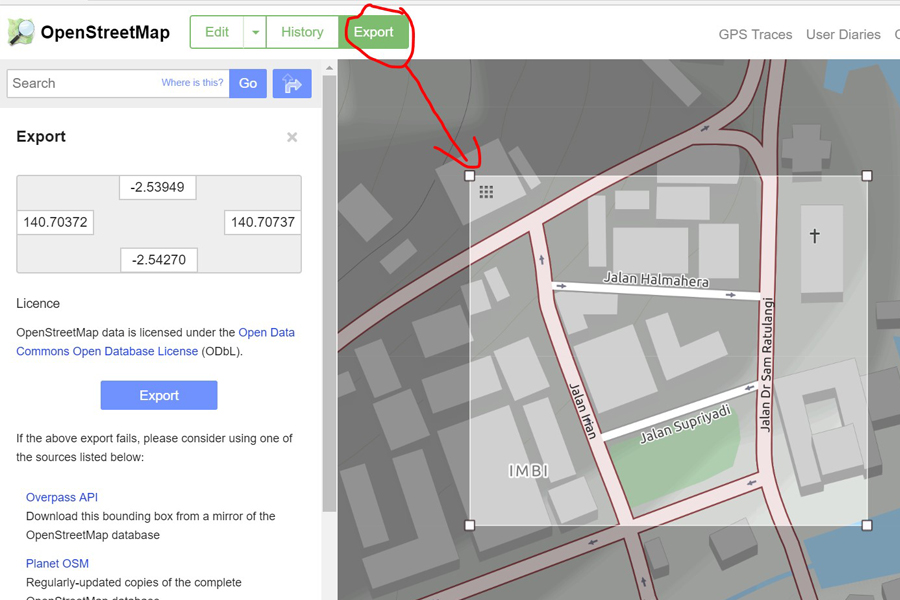Click the south latitude field -2.54270
Image resolution: width=900 pixels, height=600 pixels.
click(159, 260)
